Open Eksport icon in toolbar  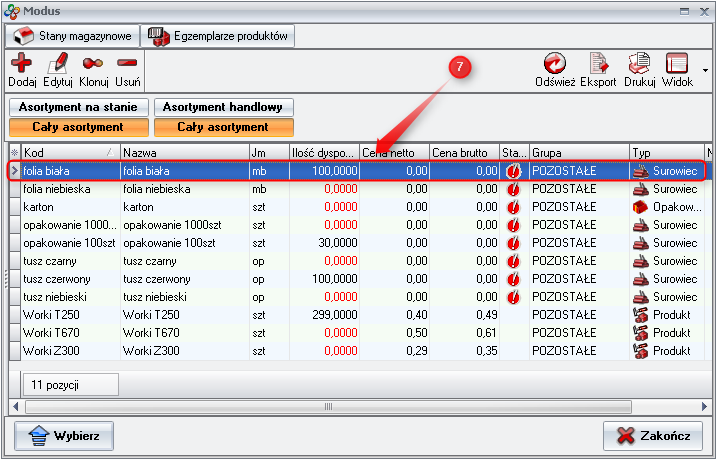pyautogui.click(x=598, y=64)
